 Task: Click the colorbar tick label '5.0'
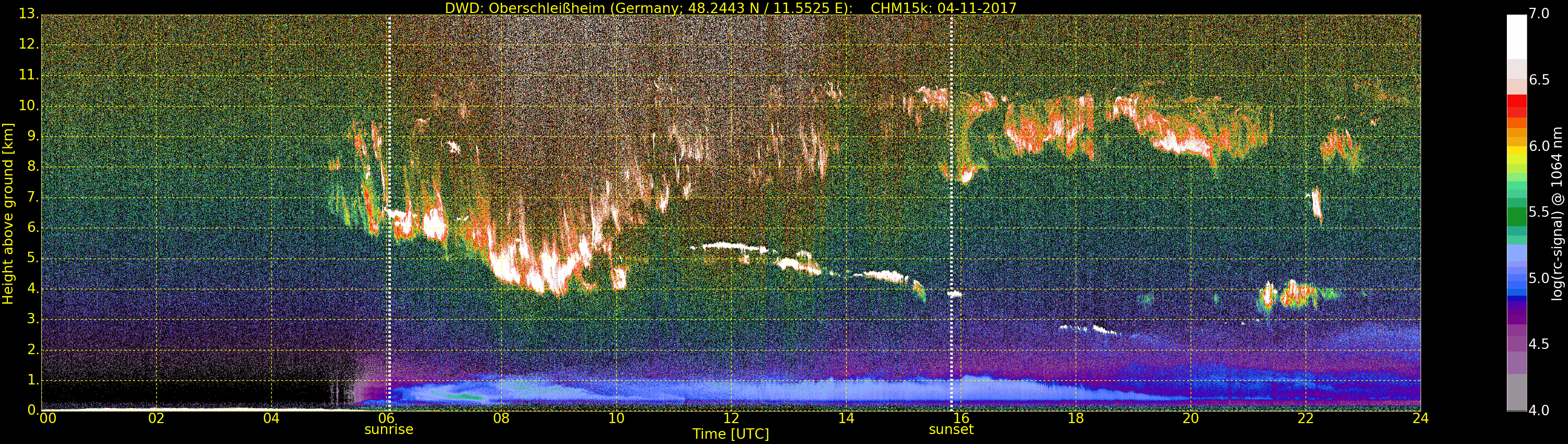coord(1539,278)
